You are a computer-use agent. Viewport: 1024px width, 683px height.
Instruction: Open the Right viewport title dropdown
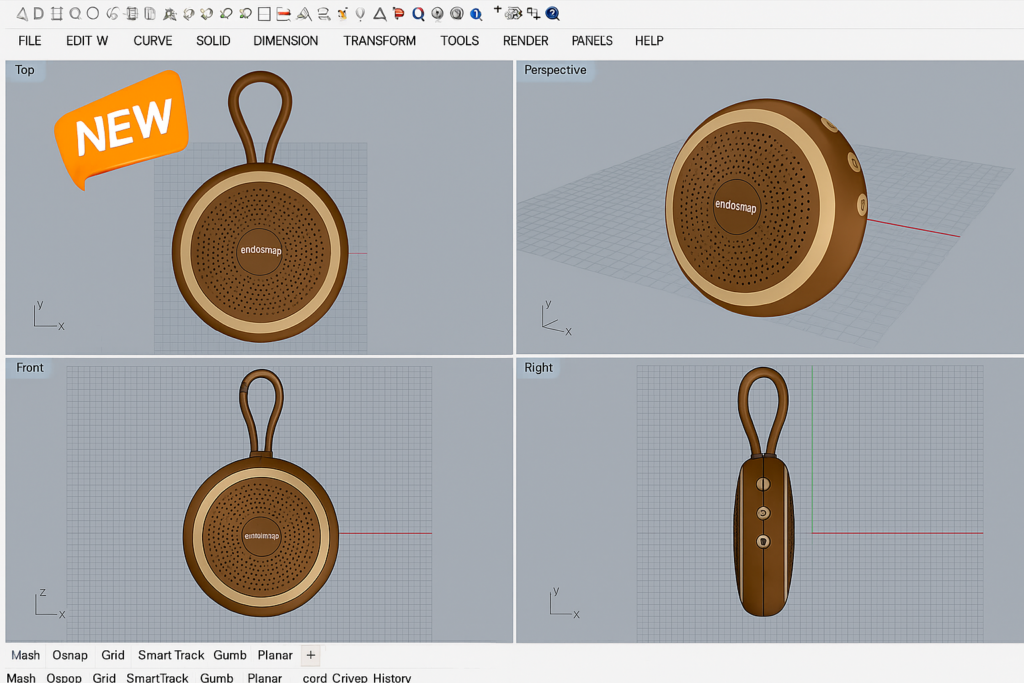point(538,368)
